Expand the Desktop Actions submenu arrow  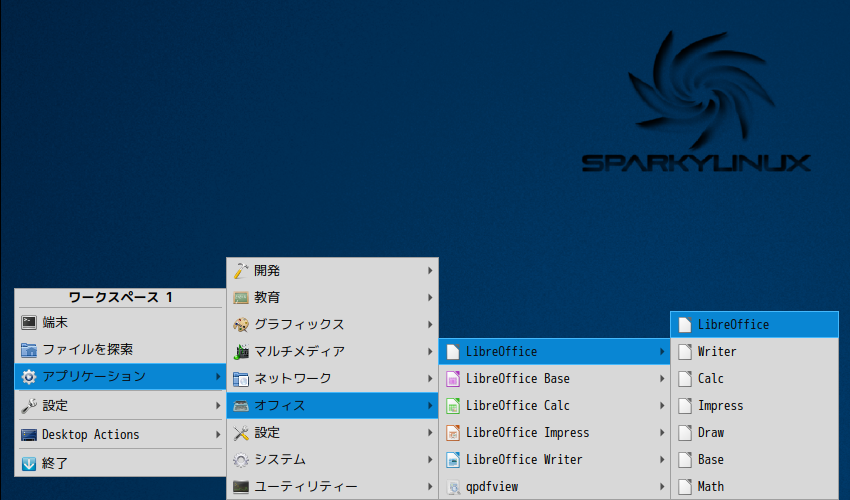[x=218, y=435]
